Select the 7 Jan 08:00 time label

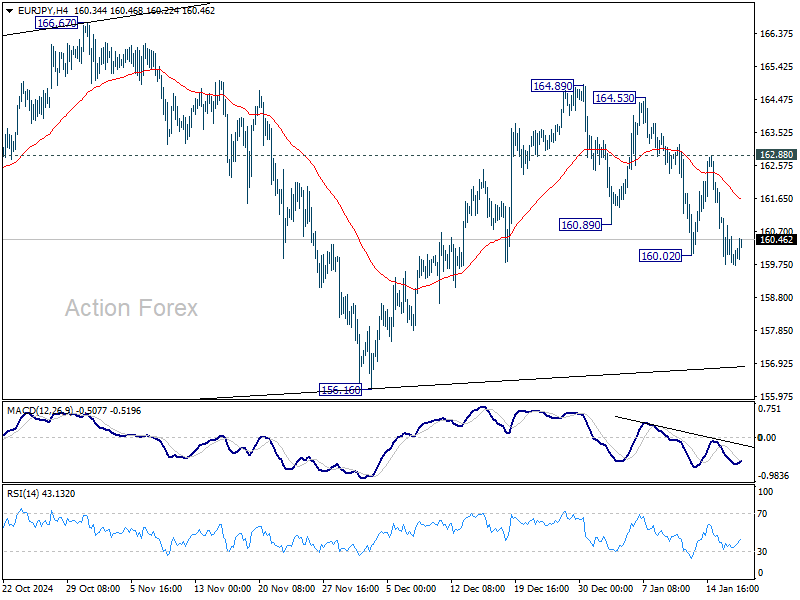pyautogui.click(x=666, y=588)
